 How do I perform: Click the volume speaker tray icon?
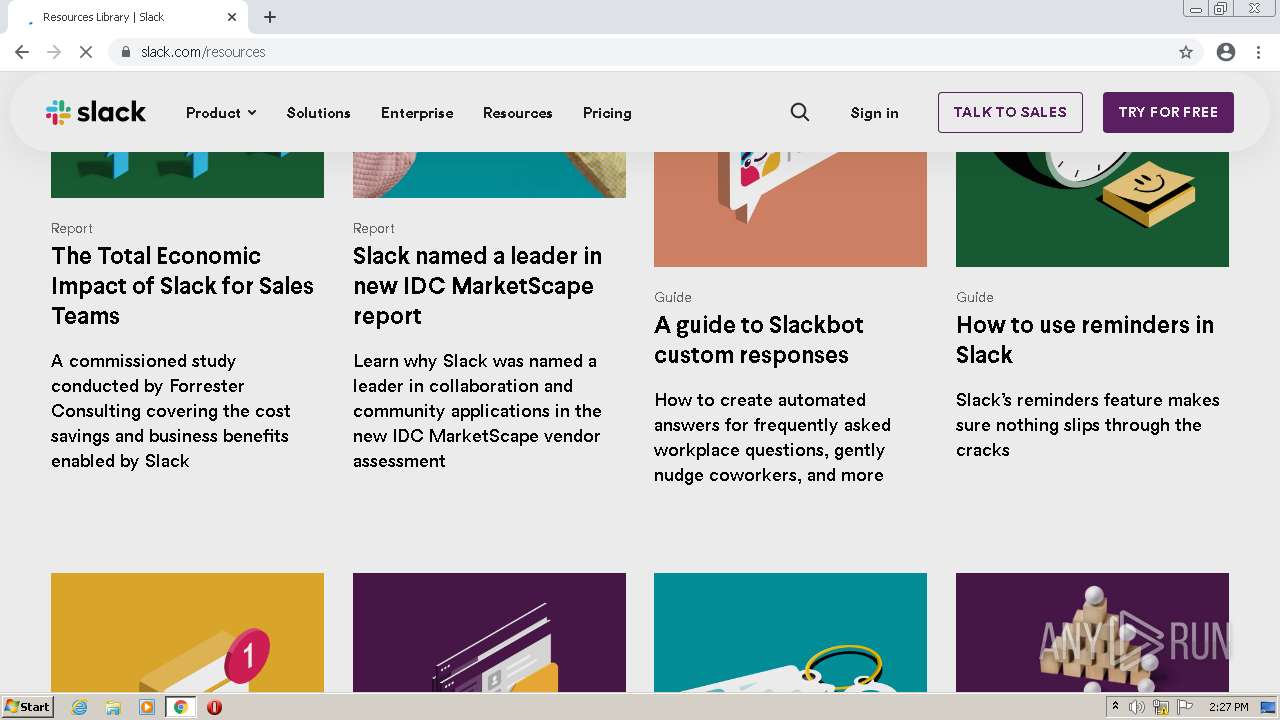click(x=1137, y=707)
